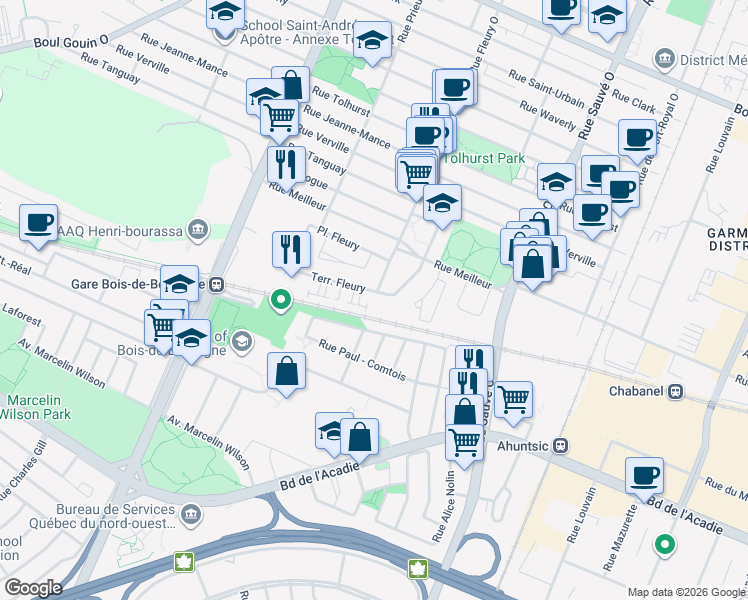Select the Bureau de Services Québec pin

(191, 515)
